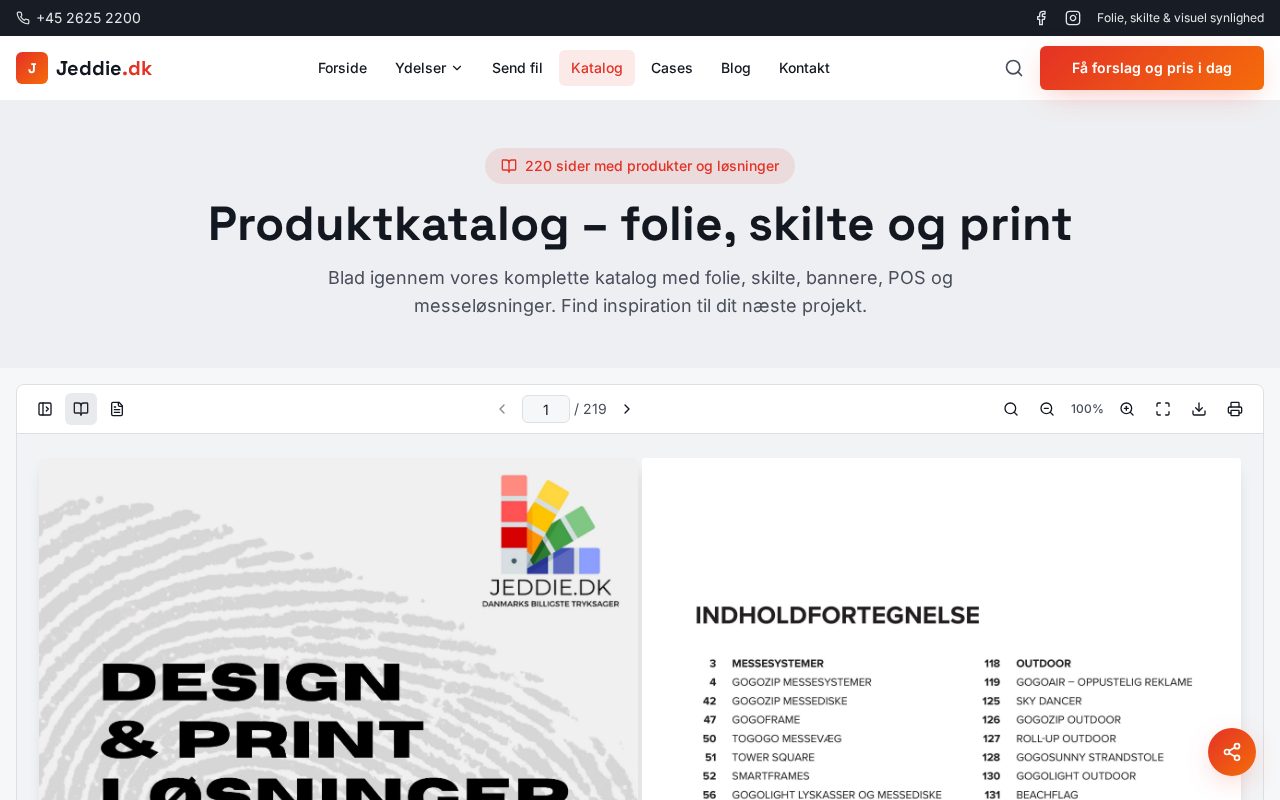Enter fullscreen mode for the catalog viewer

1163,409
